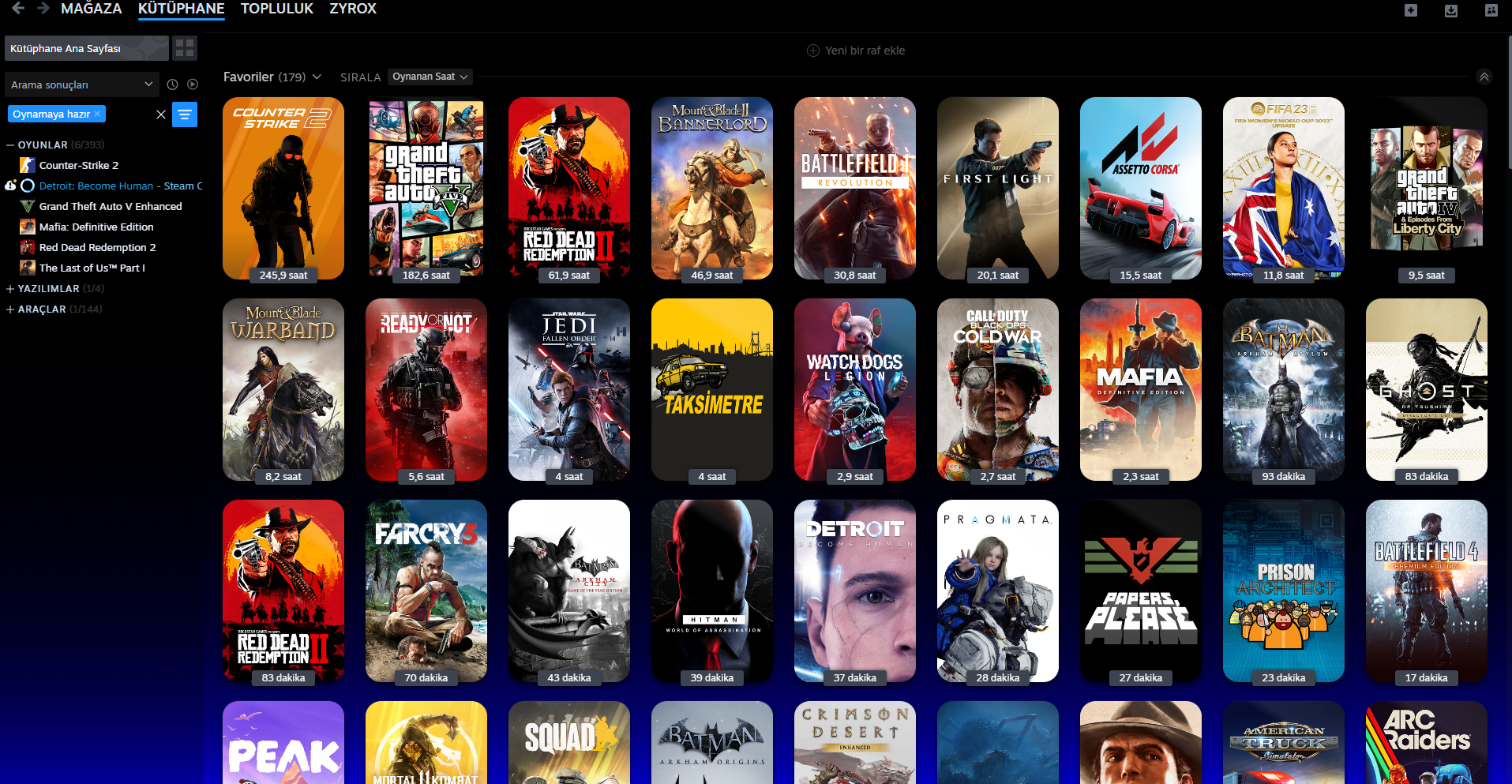Open the Ready or Not cover
This screenshot has height=784, width=1512.
pyautogui.click(x=426, y=389)
